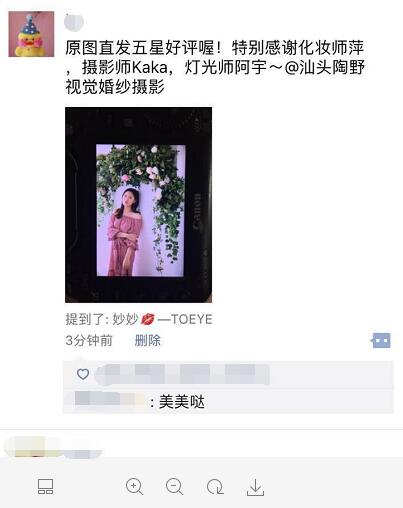Open the thumbnail gallery view icon

pos(45,487)
